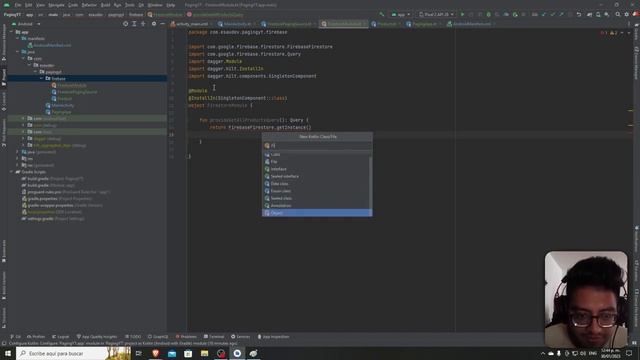Image resolution: width=640 pixels, height=360 pixels.
Task: Switch to the MainActivity.kt editor tab
Action: click(x=237, y=24)
